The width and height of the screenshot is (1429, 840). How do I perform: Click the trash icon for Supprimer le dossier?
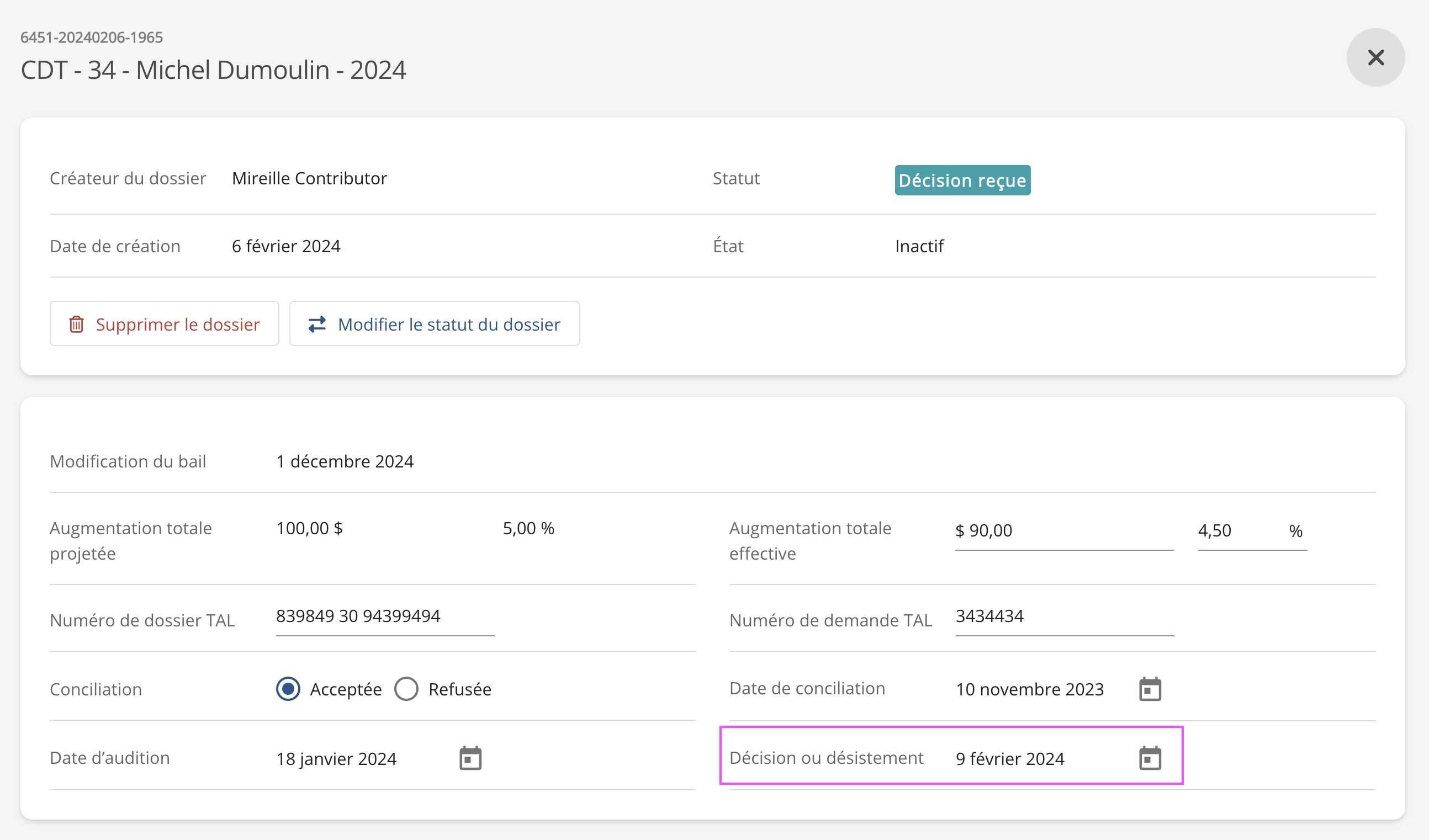coord(77,324)
